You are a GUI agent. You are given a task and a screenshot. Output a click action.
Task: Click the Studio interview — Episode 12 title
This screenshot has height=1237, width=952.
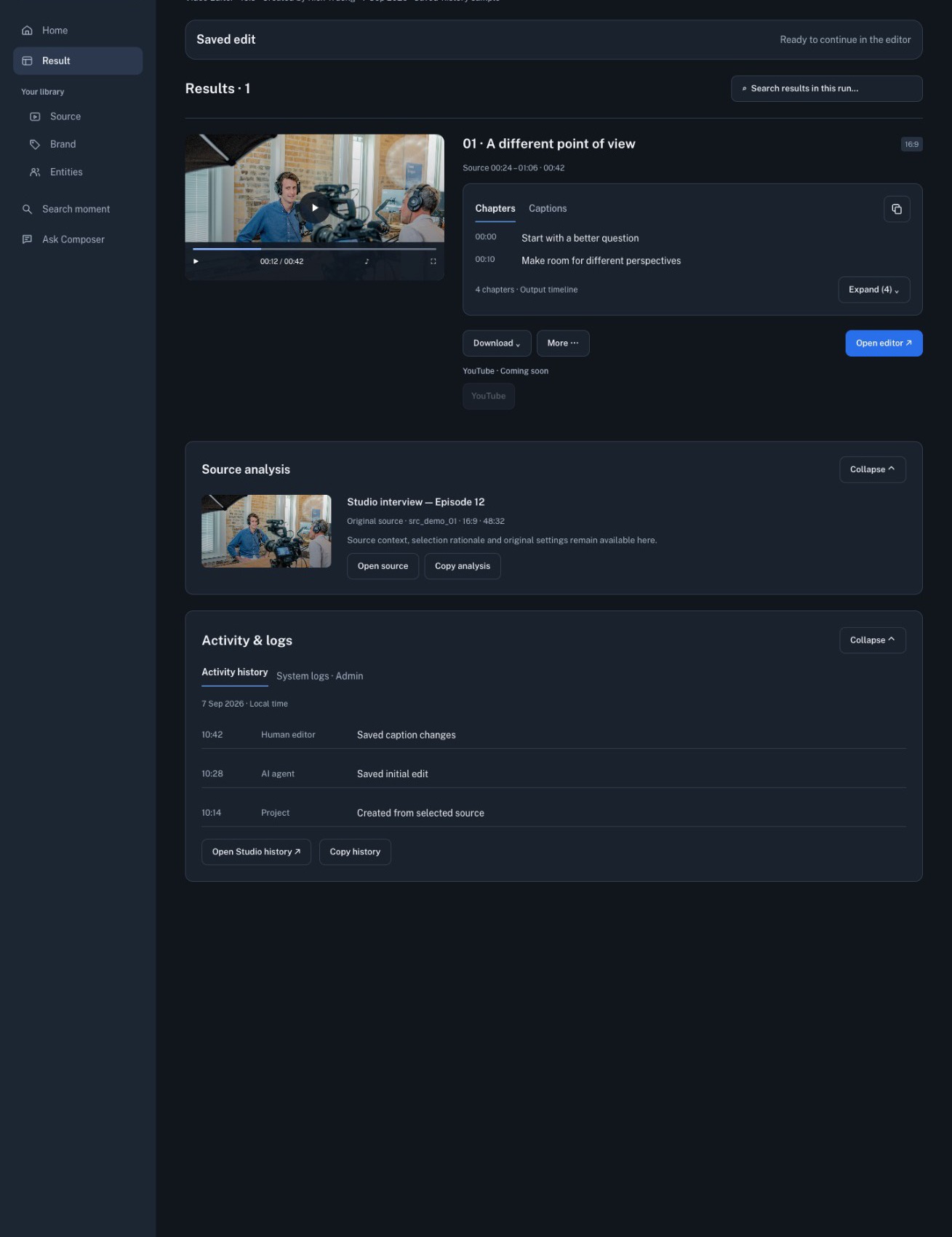click(x=416, y=502)
